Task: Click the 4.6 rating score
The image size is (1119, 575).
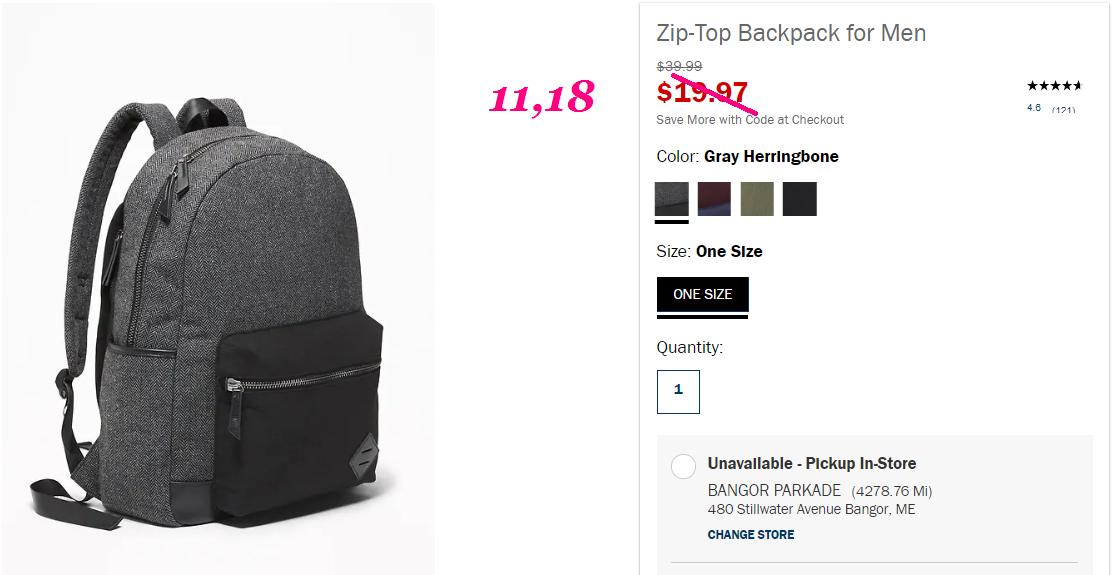Action: click(1033, 108)
